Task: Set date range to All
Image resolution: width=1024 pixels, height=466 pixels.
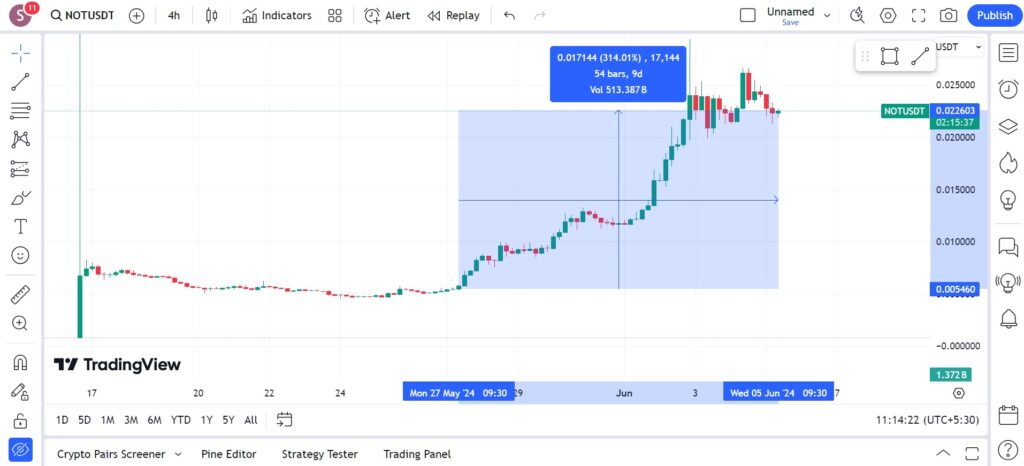Action: pos(251,420)
